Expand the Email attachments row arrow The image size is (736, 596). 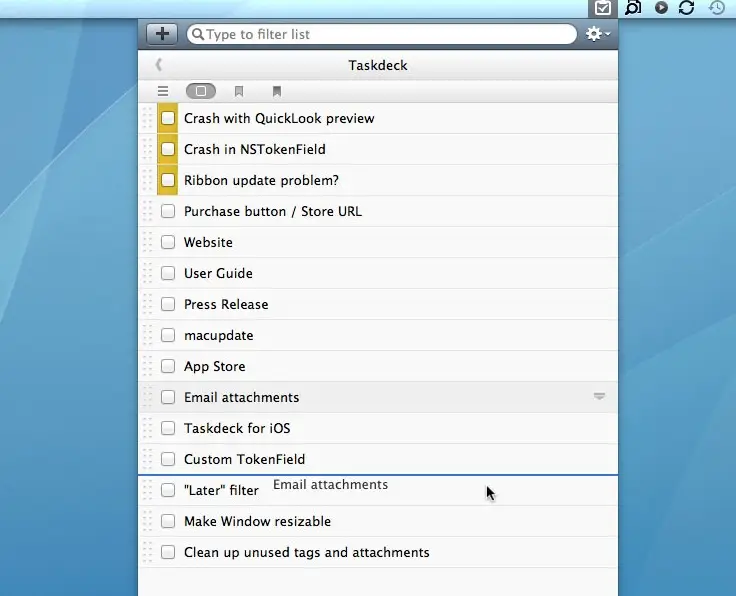pos(599,397)
